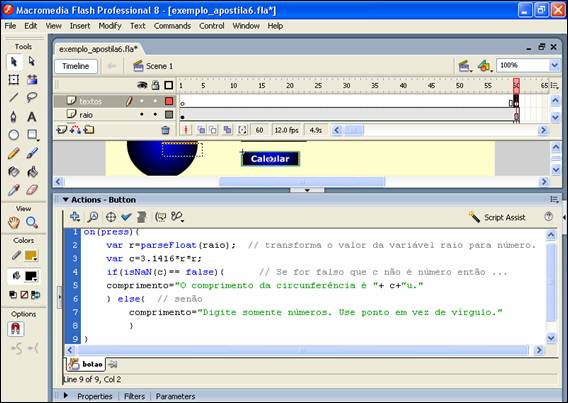Click the pin script icon beside botao
Screen dimensions: 568x403
point(113,365)
